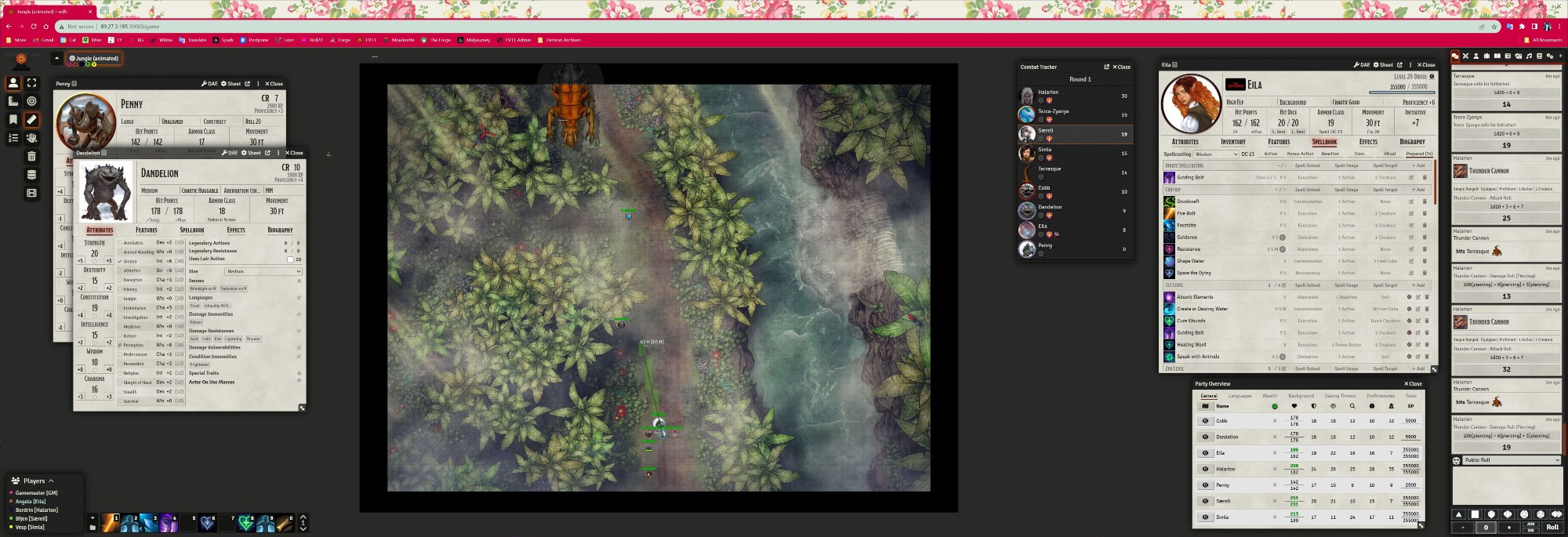Screen dimensions: 1568x537
Task: Click the map icon button in Party Overview header
Action: coord(1205,406)
